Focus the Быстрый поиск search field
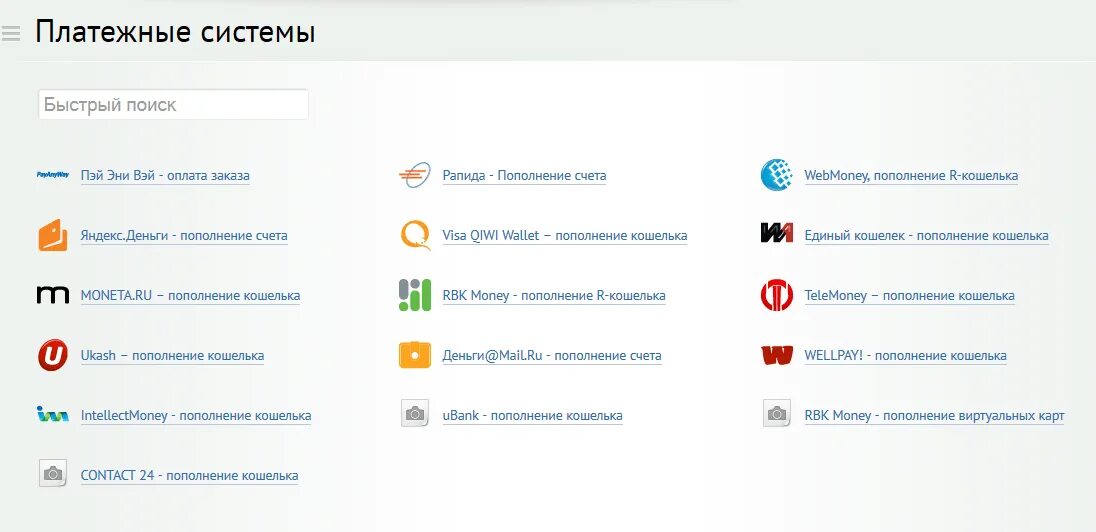Viewport: 1096px width, 532px height. 173,105
